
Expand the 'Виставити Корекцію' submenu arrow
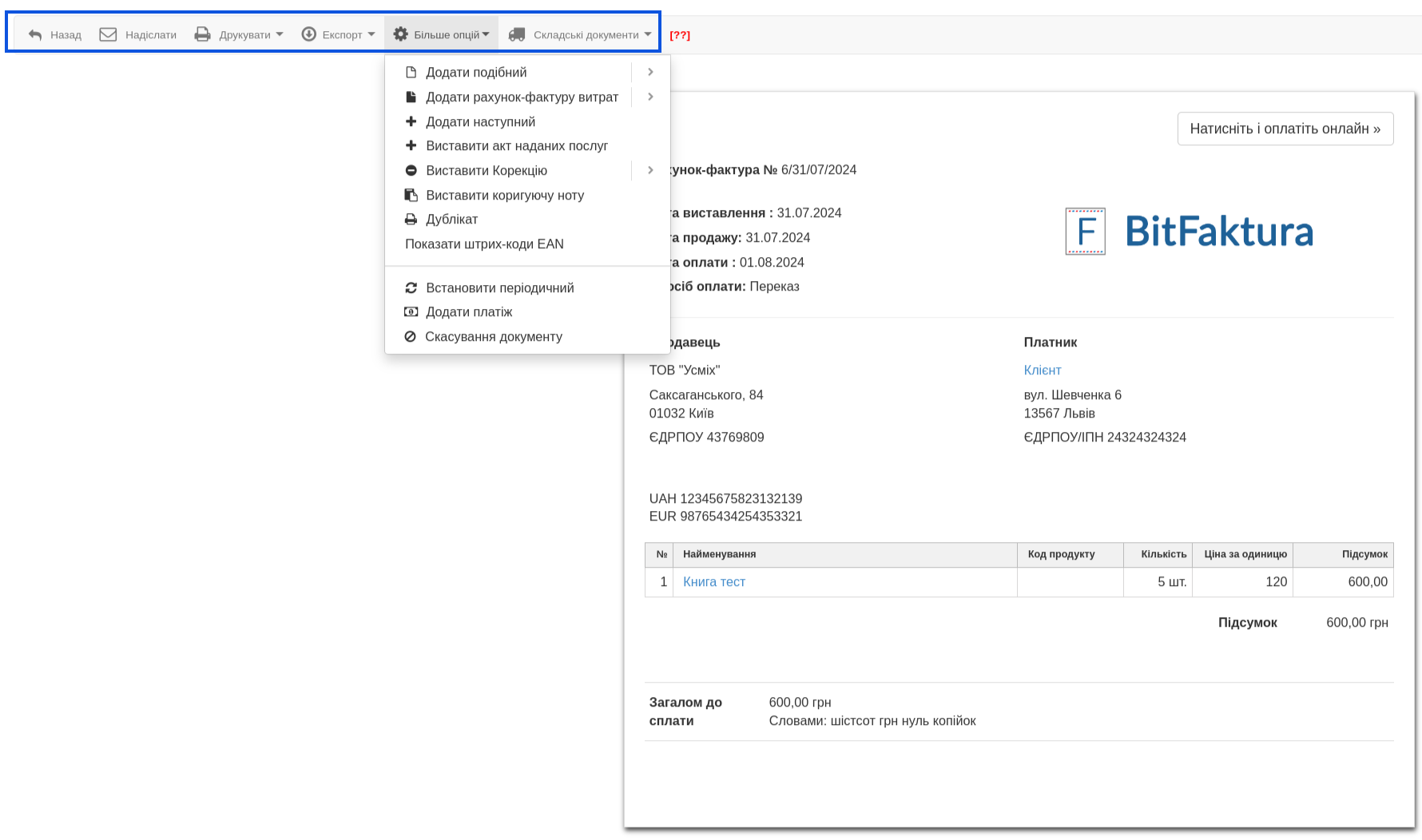coord(650,170)
